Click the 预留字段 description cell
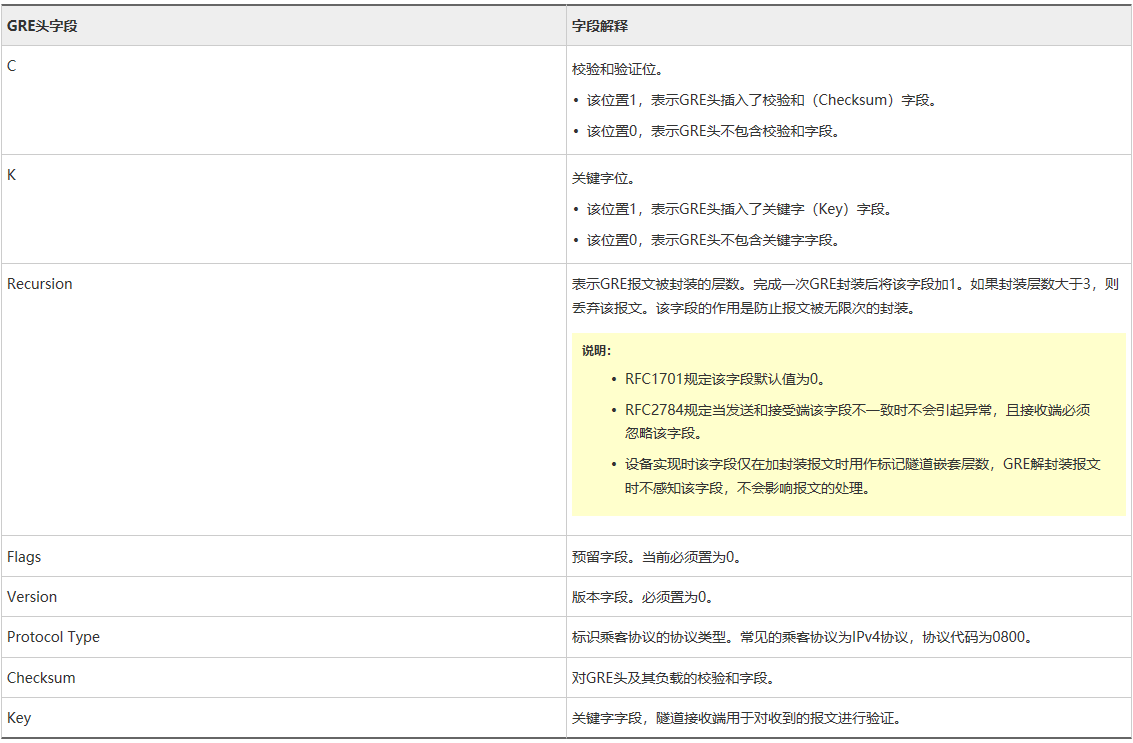 pos(660,557)
